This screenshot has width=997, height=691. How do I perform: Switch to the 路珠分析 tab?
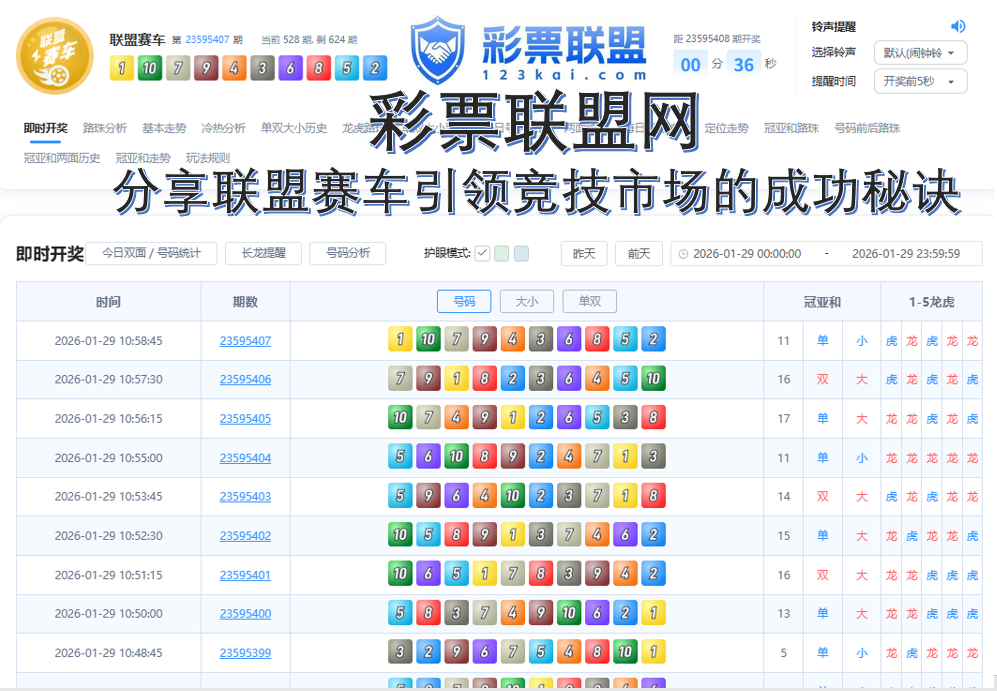point(104,128)
